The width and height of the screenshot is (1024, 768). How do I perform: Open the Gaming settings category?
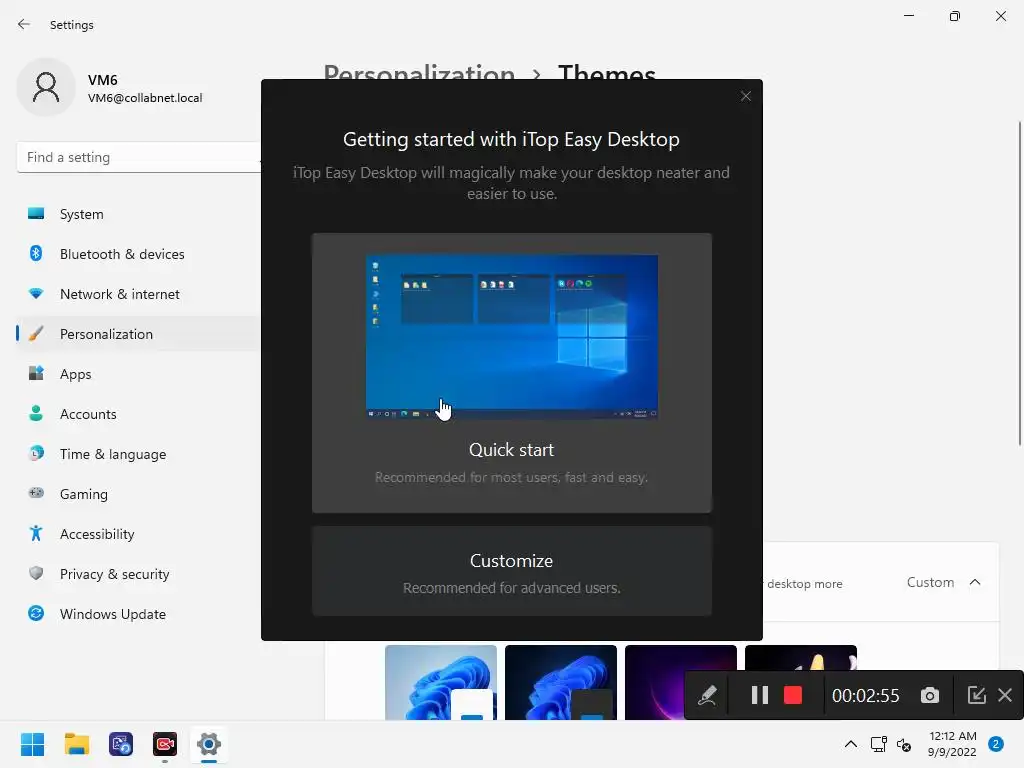[139, 494]
